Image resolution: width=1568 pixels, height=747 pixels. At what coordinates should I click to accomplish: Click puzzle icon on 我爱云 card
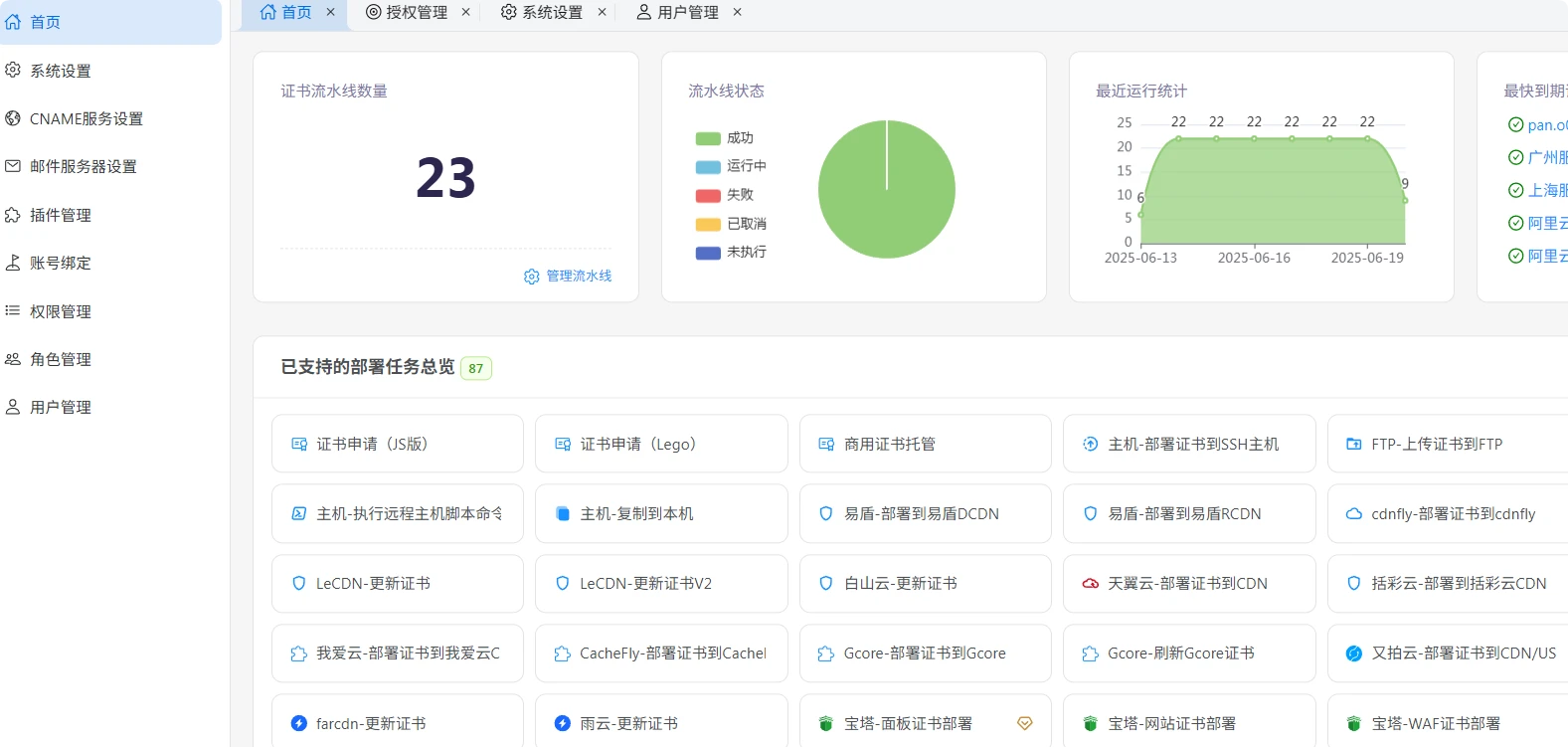tap(298, 654)
